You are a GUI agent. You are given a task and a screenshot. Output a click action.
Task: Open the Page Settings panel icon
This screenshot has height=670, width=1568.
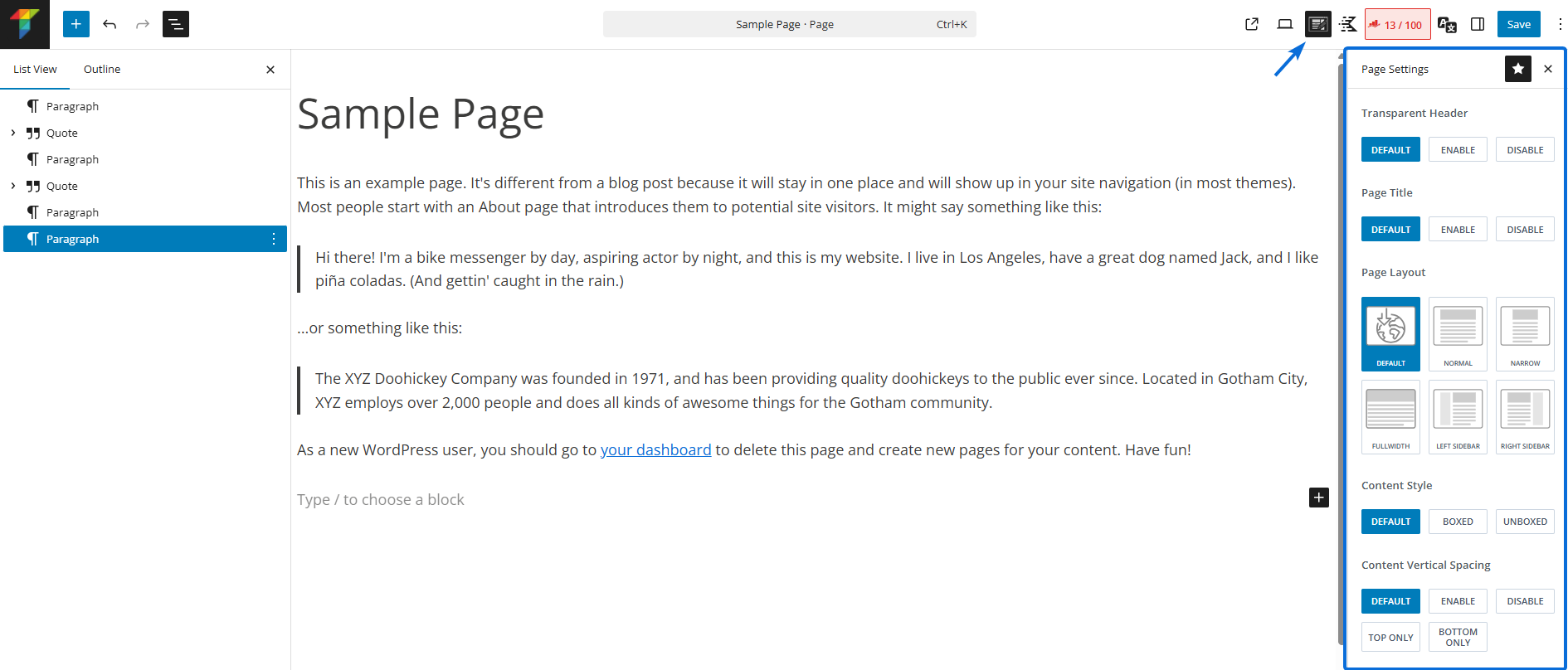[1317, 24]
